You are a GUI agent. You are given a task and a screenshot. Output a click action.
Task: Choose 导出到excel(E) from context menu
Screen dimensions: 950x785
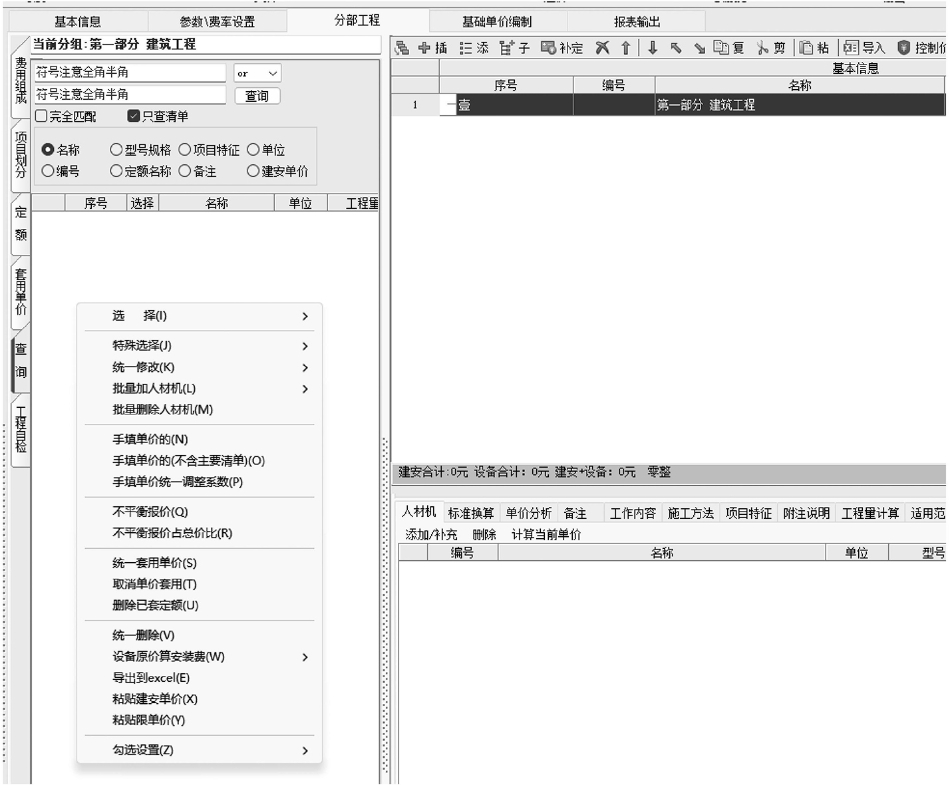click(151, 678)
